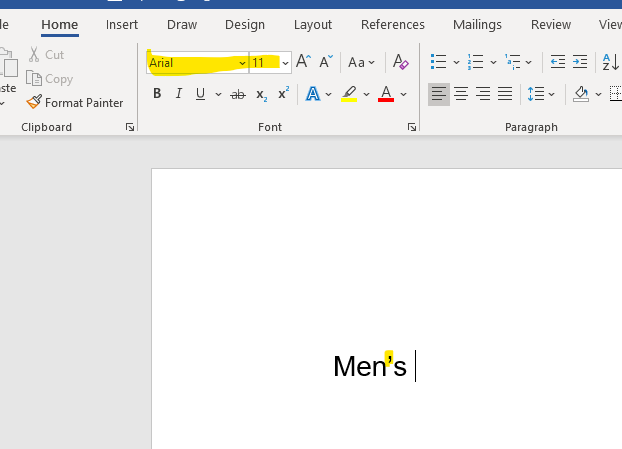Click the word Men's in the document
The image size is (622, 449).
[370, 366]
